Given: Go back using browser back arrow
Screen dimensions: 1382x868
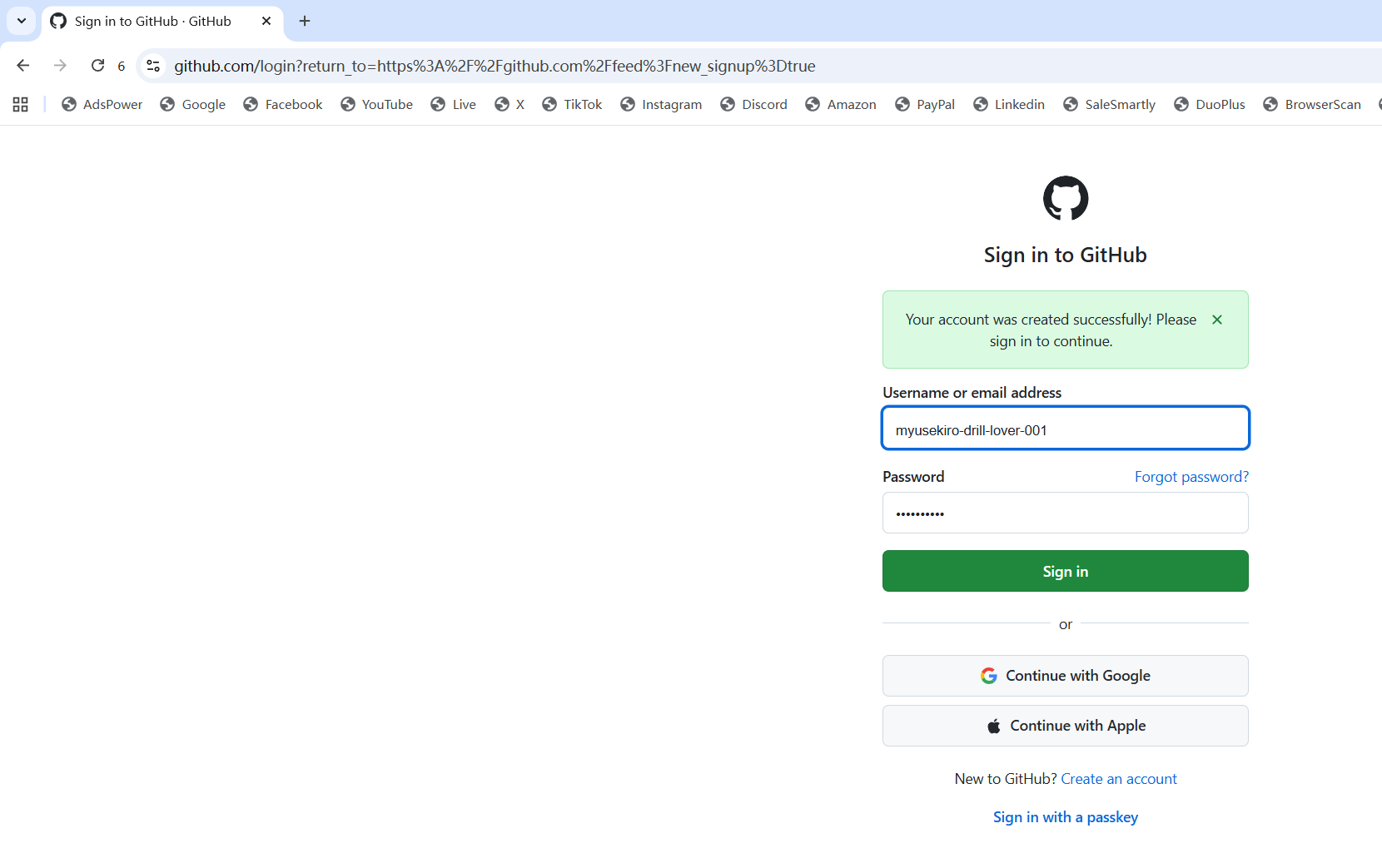Looking at the screenshot, I should click(23, 66).
